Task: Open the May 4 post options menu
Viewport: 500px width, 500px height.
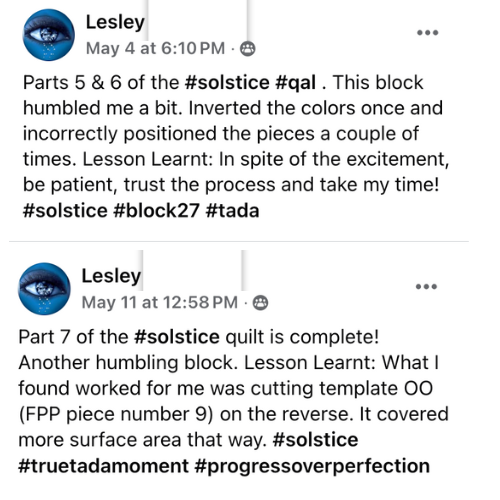Action: click(x=428, y=33)
